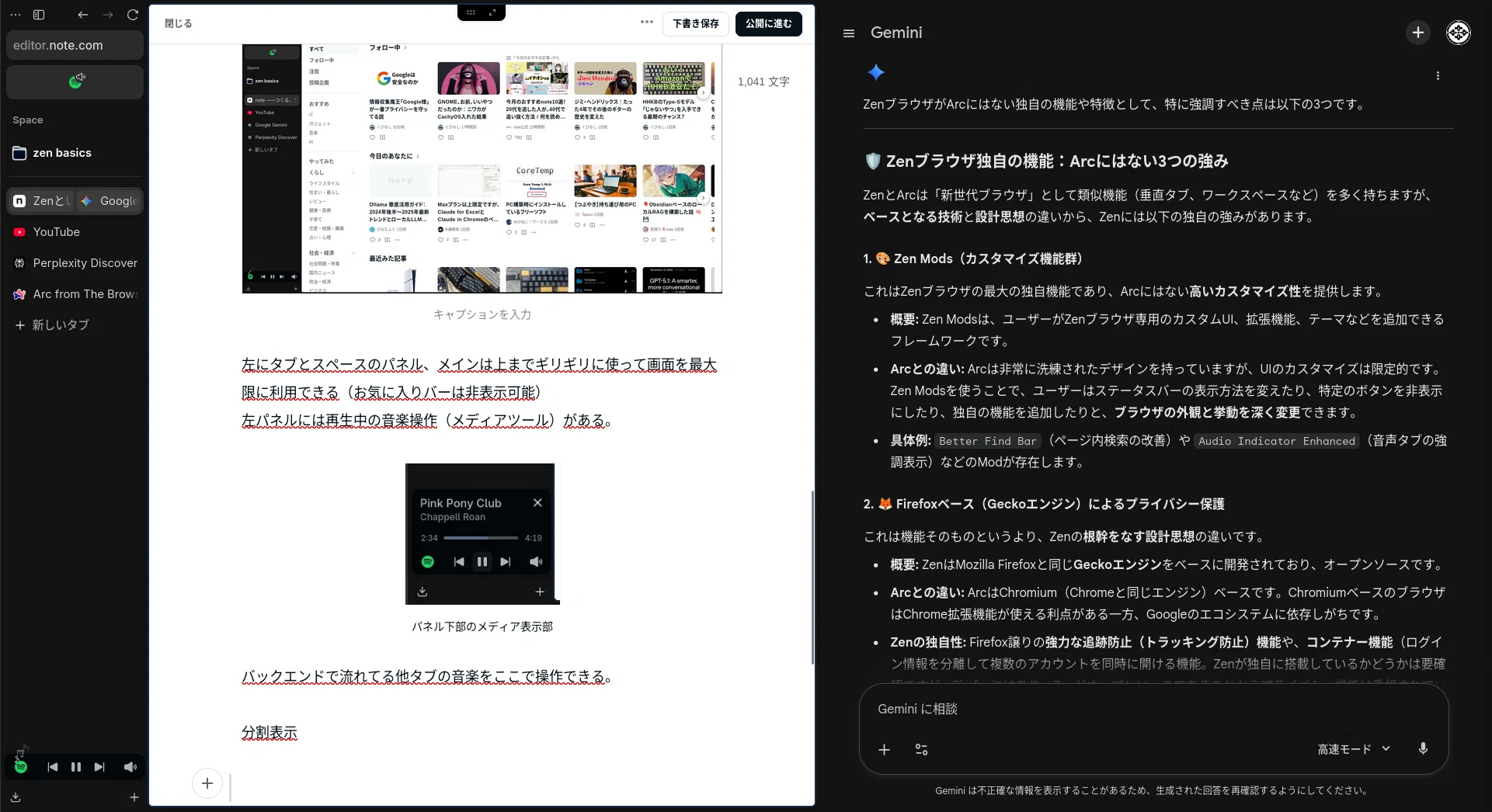Click the Better Find Bar code label
The height and width of the screenshot is (812, 1492).
tap(987, 441)
